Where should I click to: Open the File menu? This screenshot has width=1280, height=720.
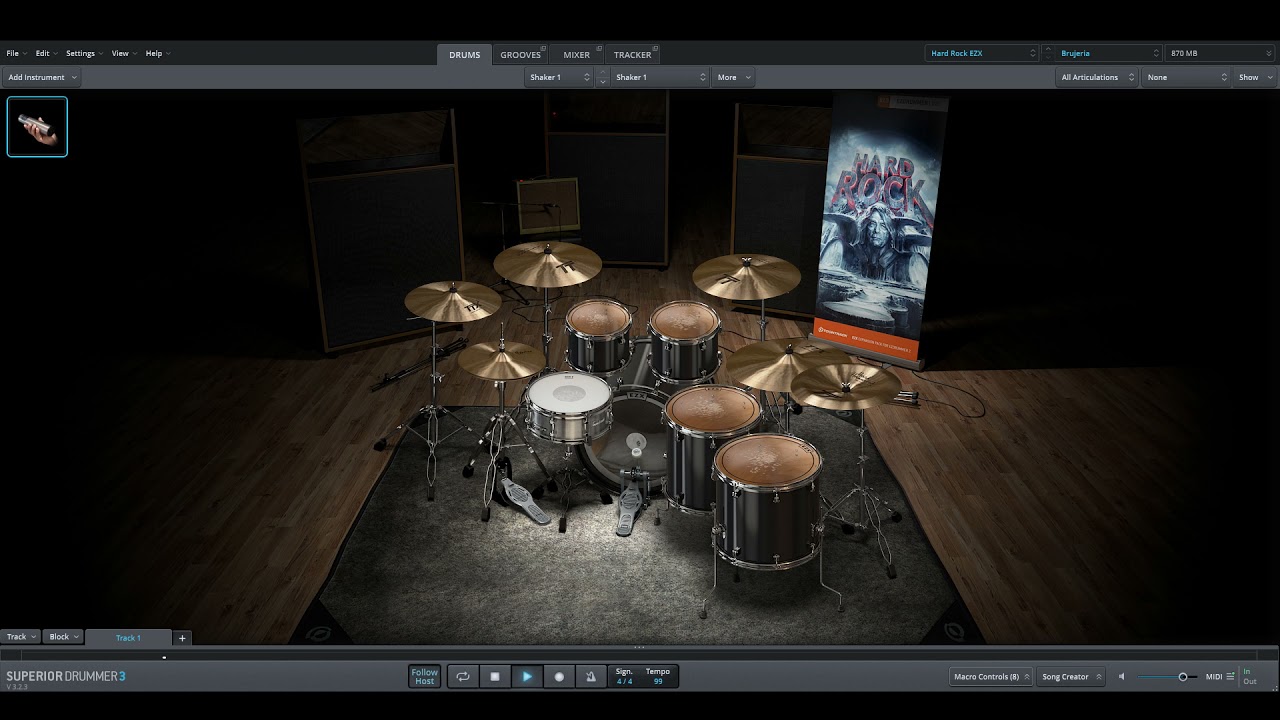pyautogui.click(x=16, y=53)
